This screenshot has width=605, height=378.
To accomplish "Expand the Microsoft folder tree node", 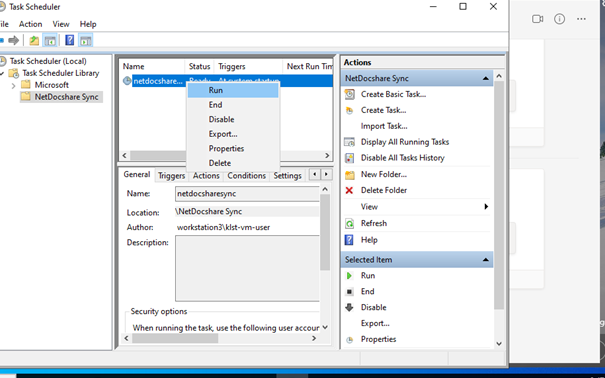I will [x=14, y=85].
